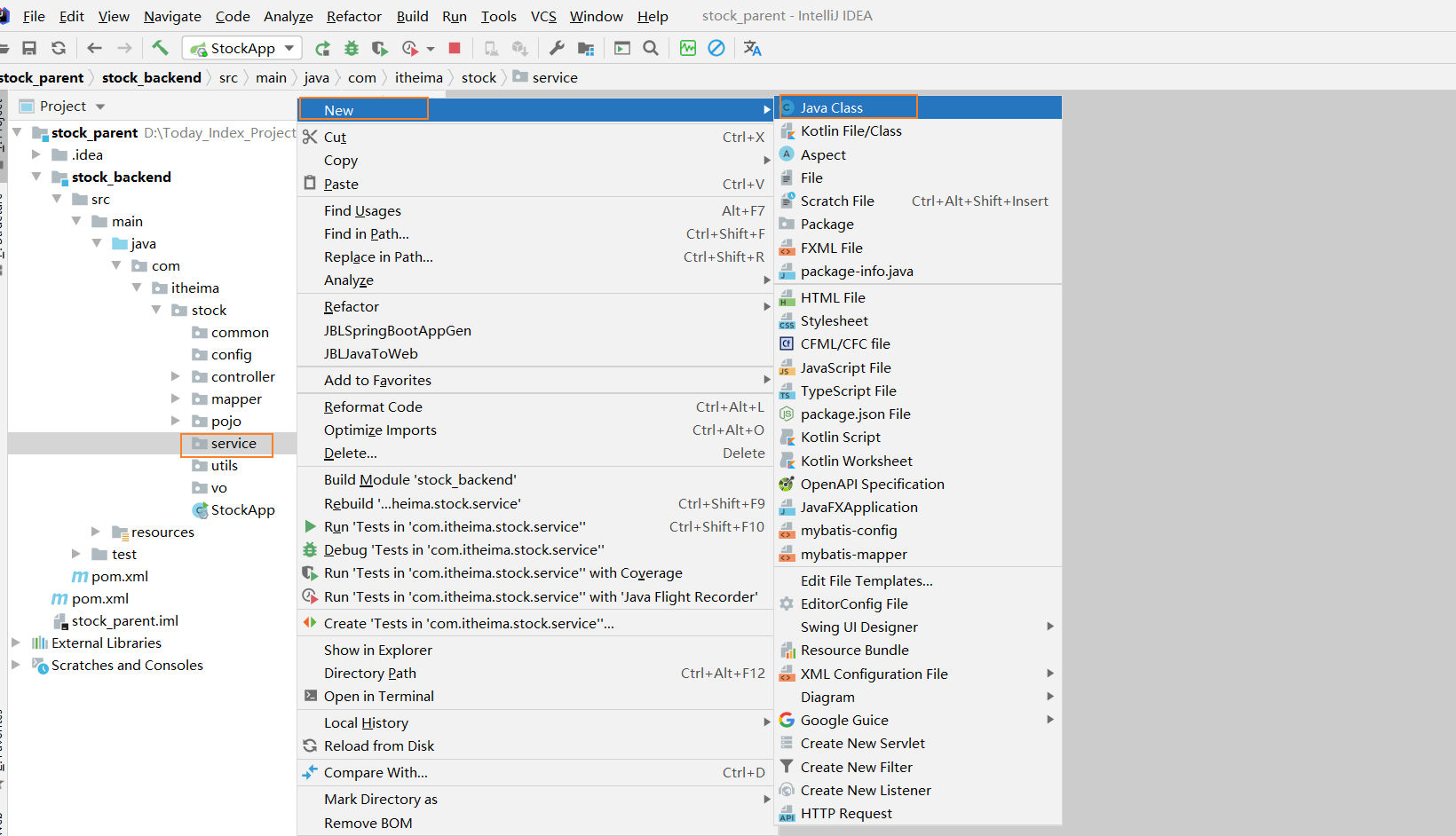Click Paste in context menu
The height and width of the screenshot is (836, 1456).
coord(535,184)
